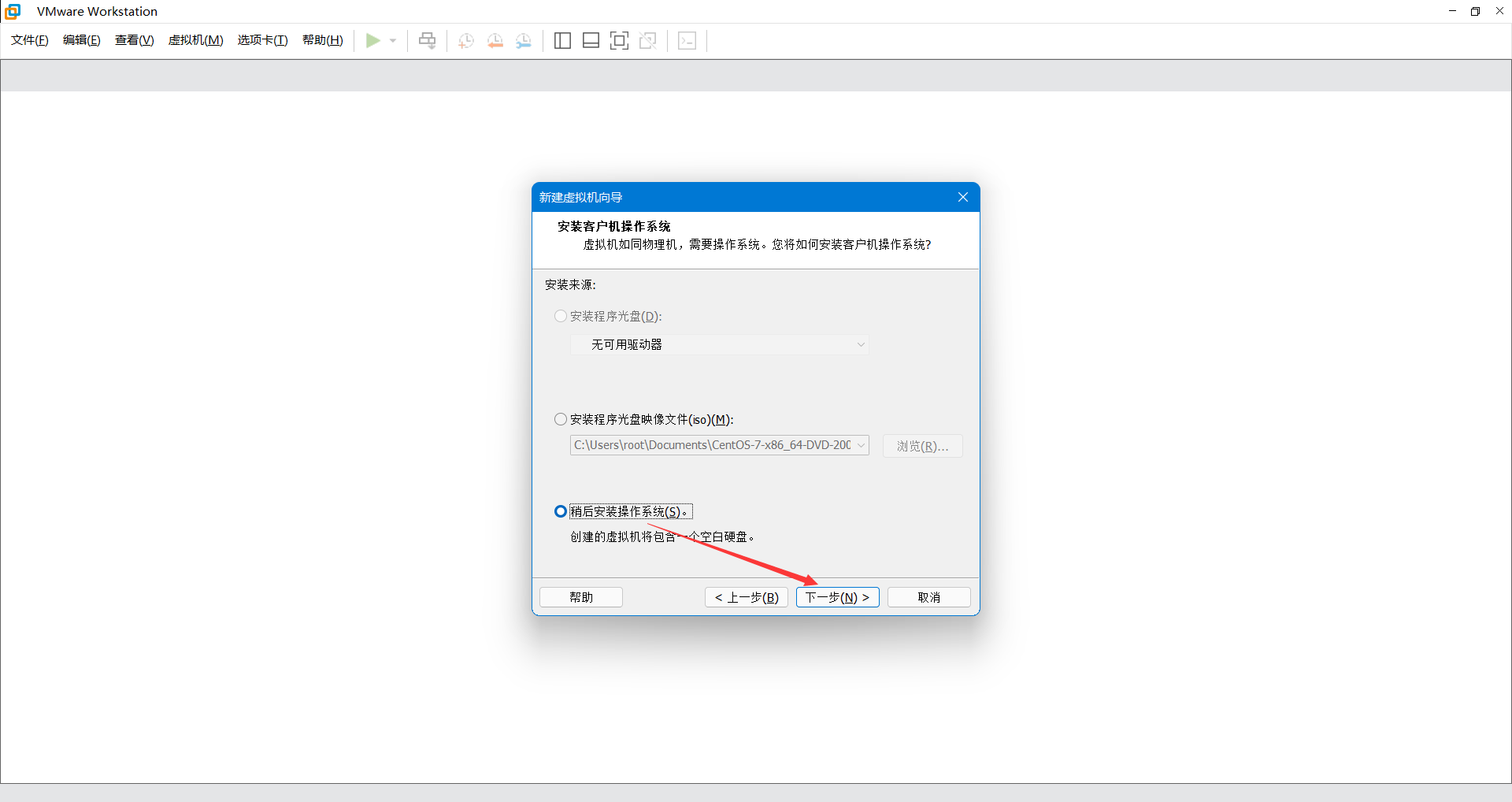Click the console view icon
This screenshot has width=1512, height=802.
(x=687, y=41)
